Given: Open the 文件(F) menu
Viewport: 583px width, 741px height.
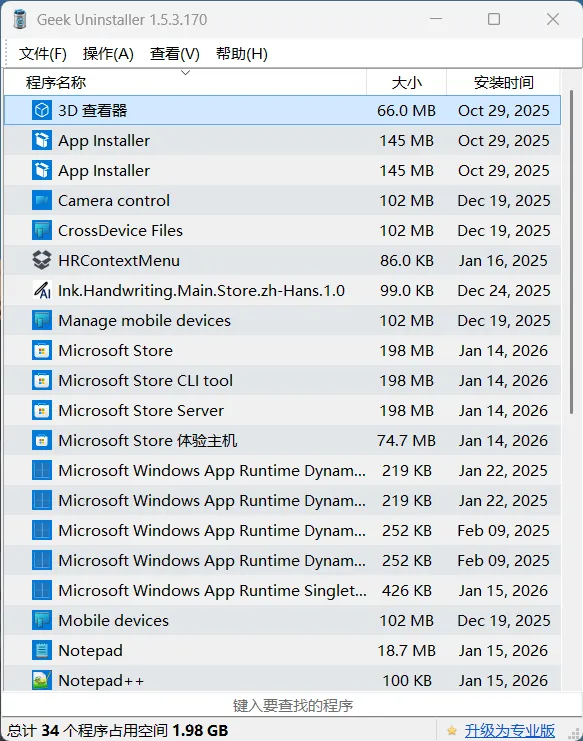Looking at the screenshot, I should click(43, 54).
